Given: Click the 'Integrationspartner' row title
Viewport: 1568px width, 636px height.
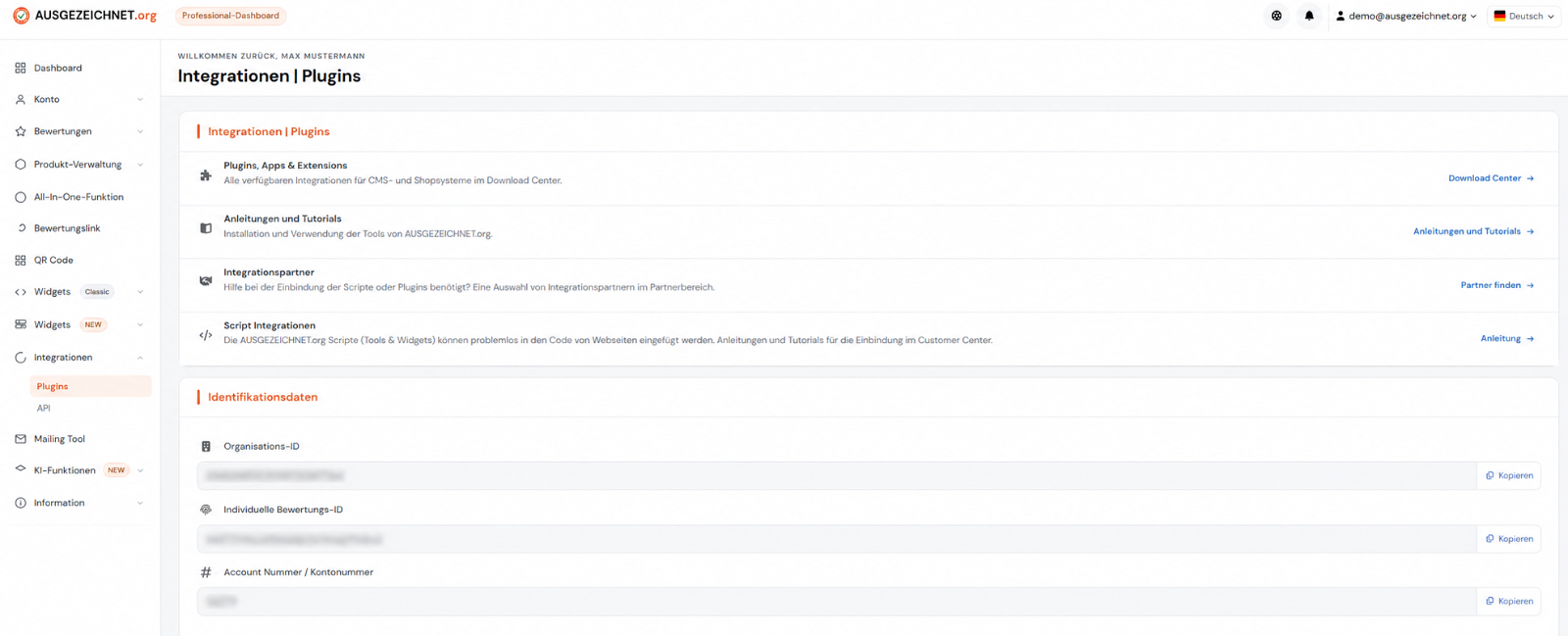Looking at the screenshot, I should click(x=269, y=272).
